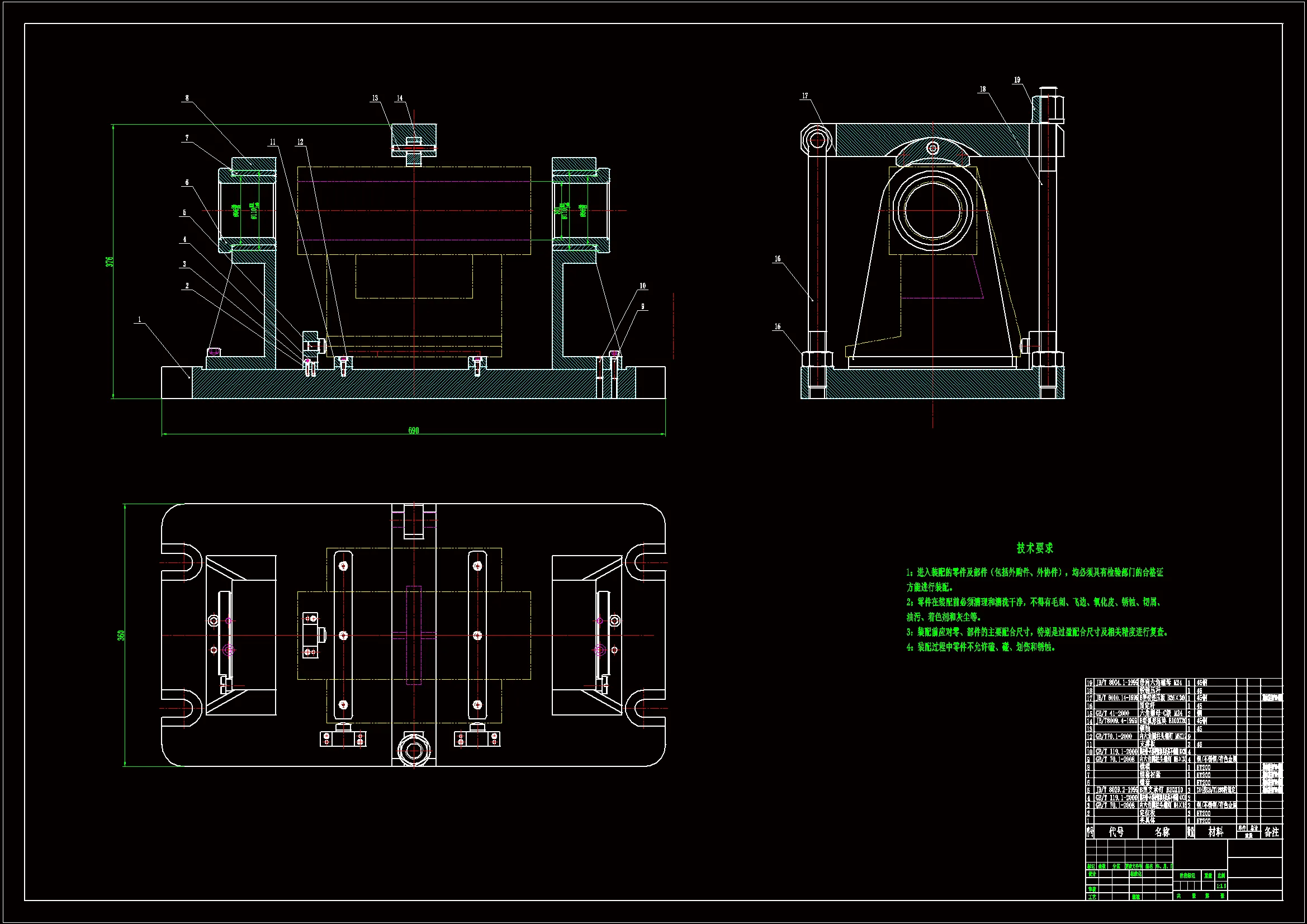Select part balloon number 17 in side view
The image size is (1307, 924).
click(x=805, y=96)
